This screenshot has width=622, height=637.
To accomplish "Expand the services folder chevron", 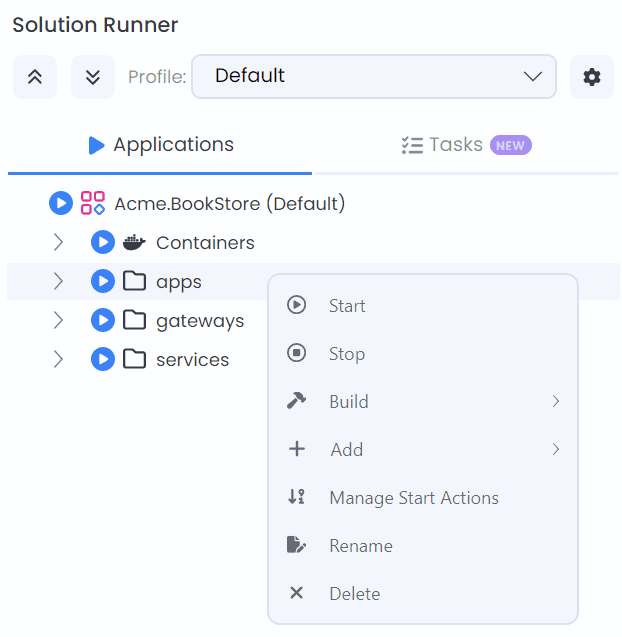I will tap(58, 360).
